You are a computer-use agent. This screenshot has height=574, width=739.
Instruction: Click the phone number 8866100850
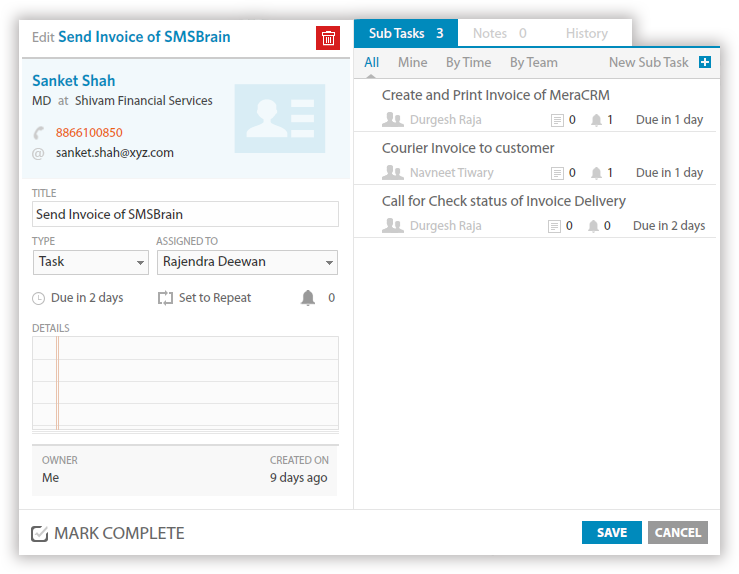point(89,132)
